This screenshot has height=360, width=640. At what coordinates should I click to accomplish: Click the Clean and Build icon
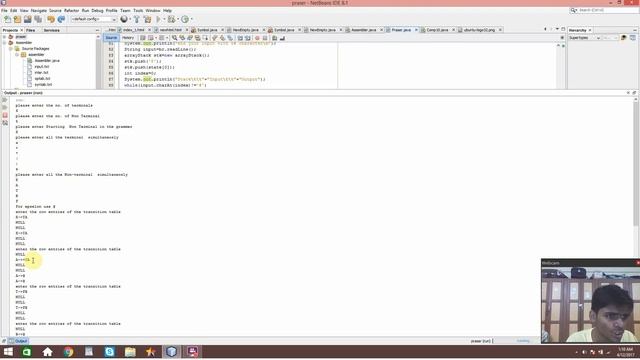147,19
